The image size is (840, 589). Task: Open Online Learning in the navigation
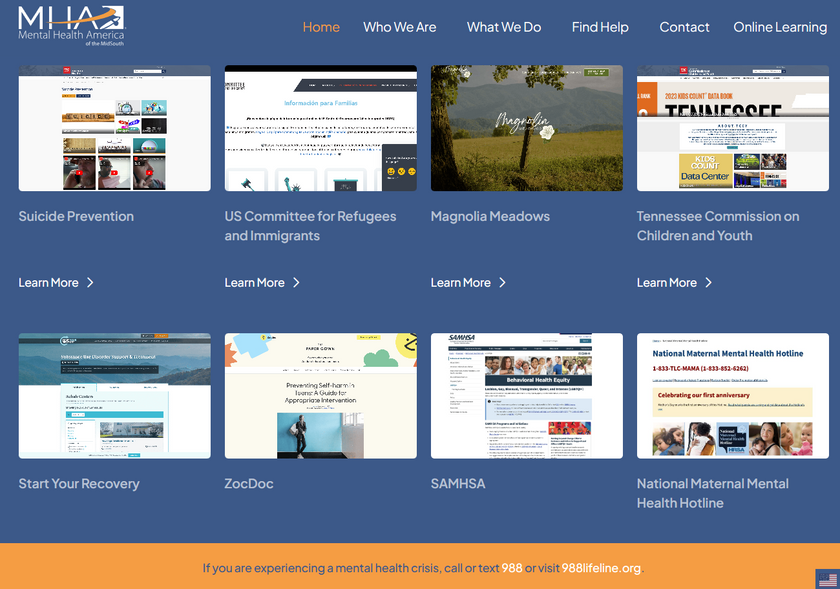pos(780,27)
